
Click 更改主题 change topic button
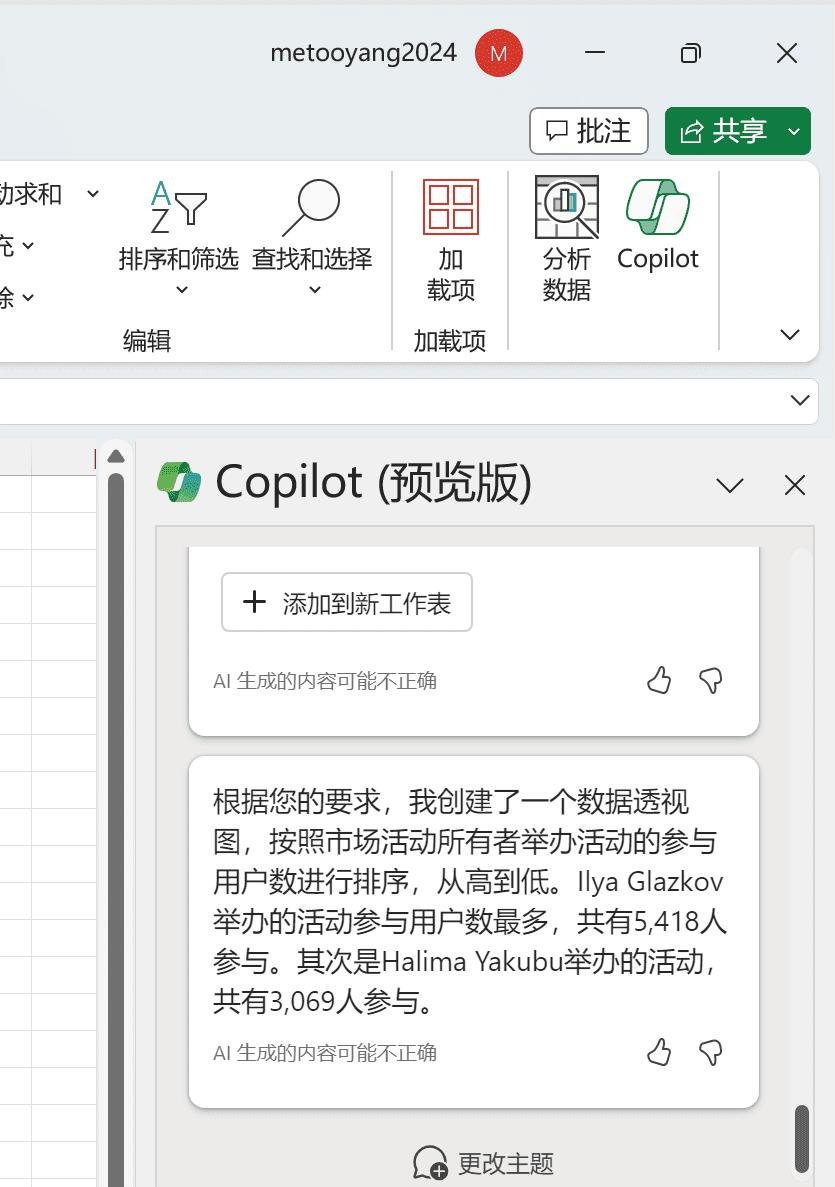click(x=484, y=1163)
